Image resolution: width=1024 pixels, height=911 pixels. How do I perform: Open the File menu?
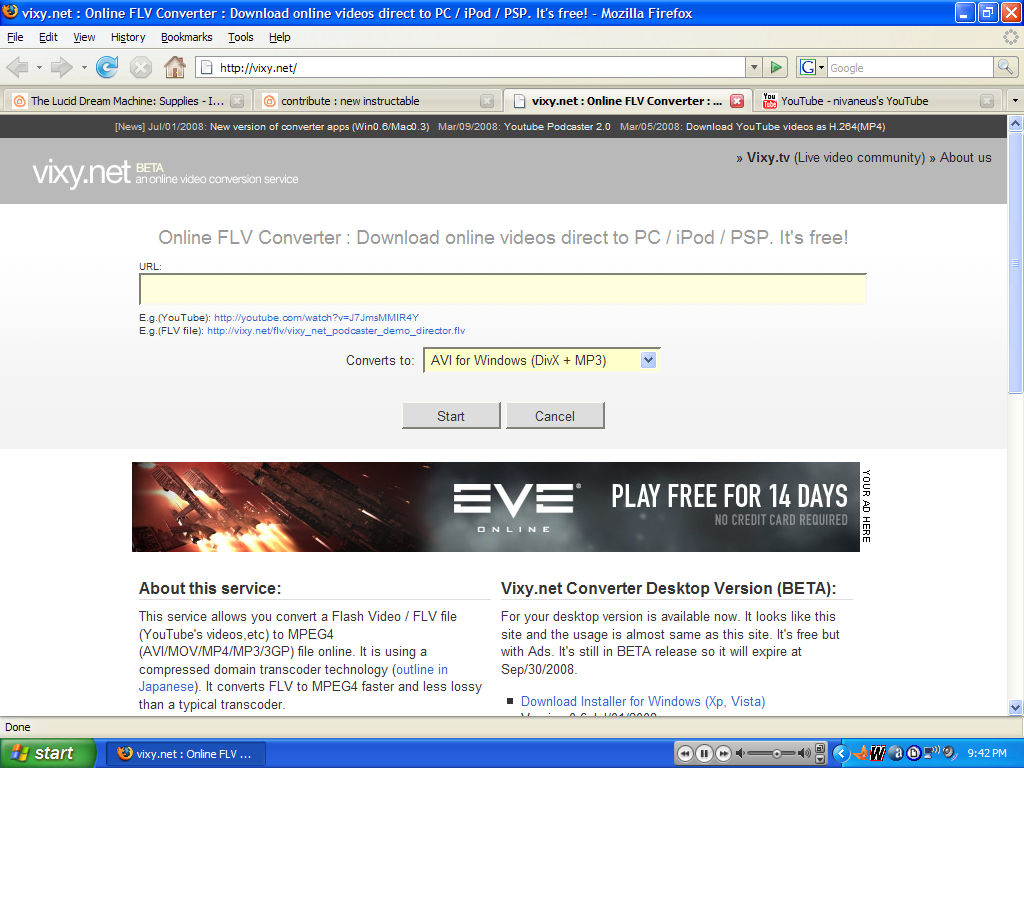pos(15,37)
